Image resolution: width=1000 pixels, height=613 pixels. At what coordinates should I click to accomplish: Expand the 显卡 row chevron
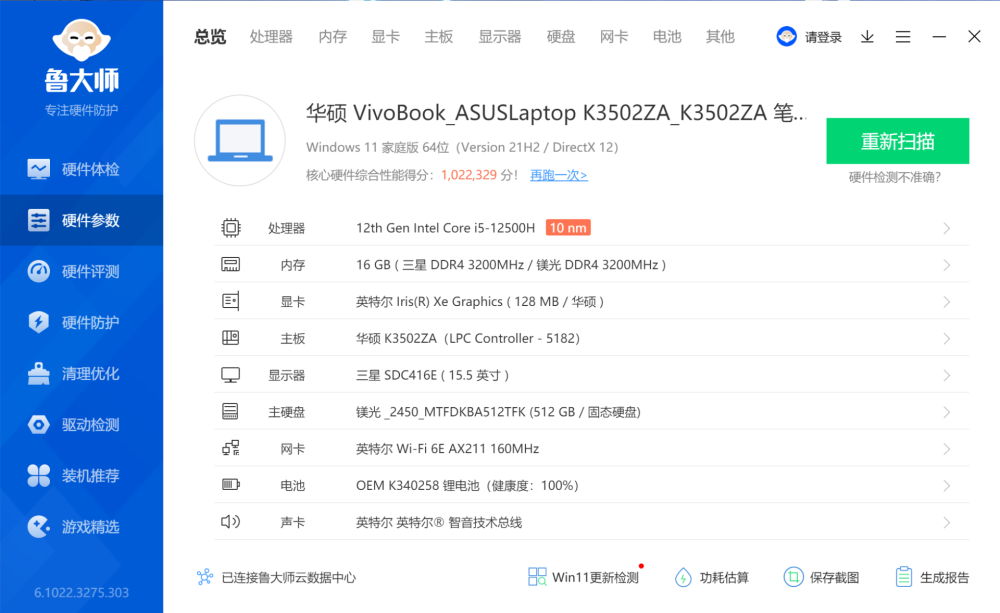946,302
